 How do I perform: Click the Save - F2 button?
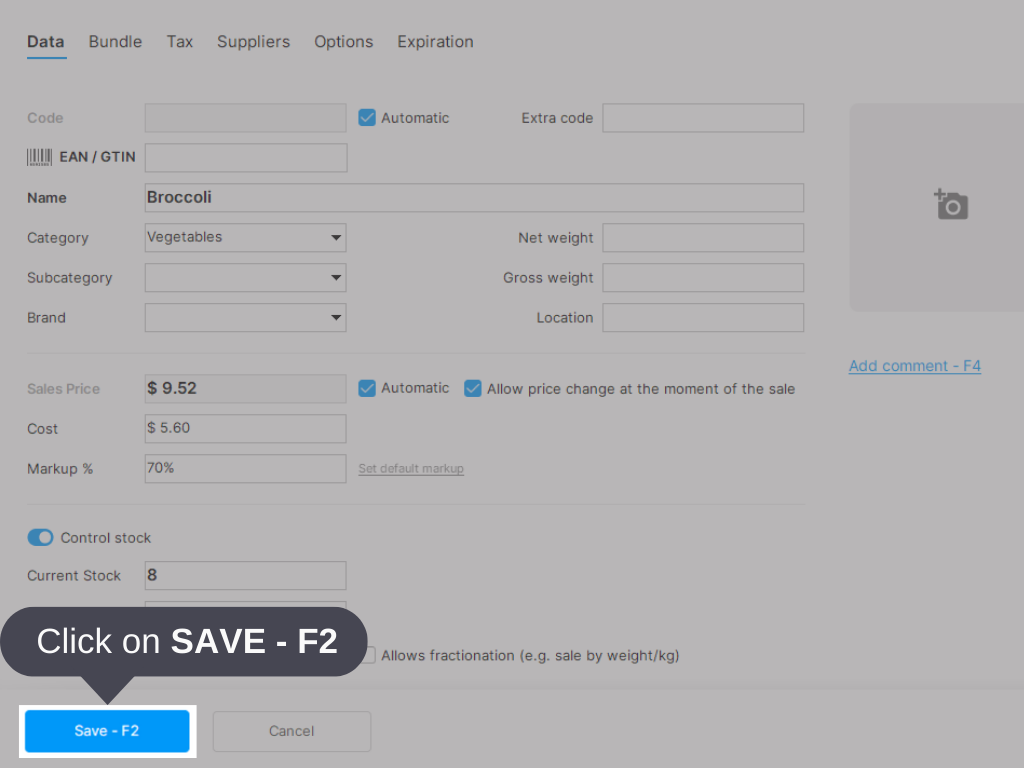(106, 731)
